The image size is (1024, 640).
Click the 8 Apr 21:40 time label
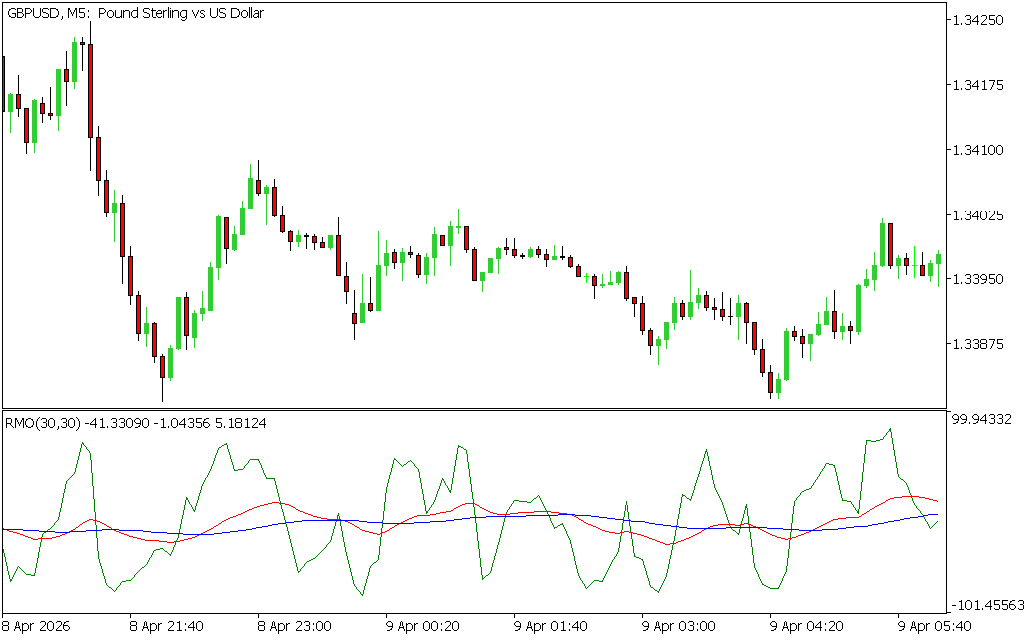(x=166, y=626)
